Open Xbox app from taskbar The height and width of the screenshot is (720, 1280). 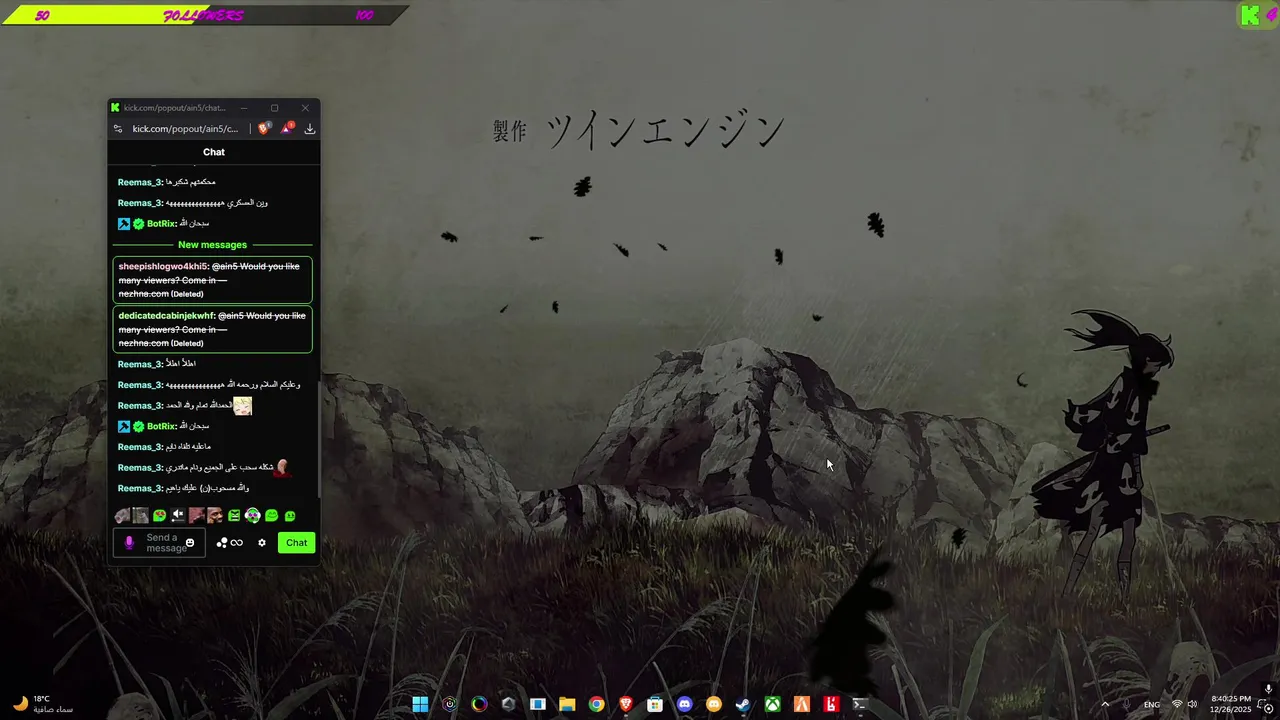pyautogui.click(x=773, y=704)
